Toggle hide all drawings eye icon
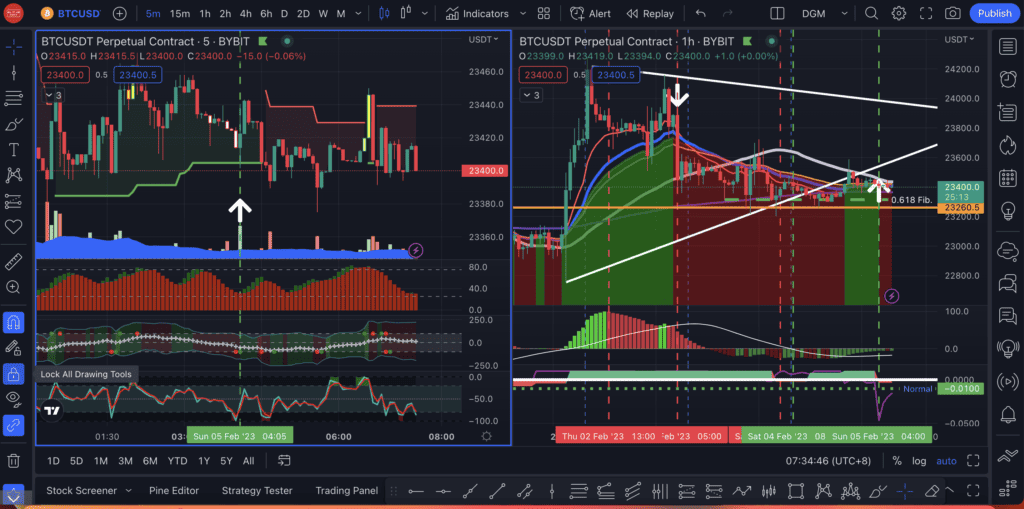 tap(14, 398)
